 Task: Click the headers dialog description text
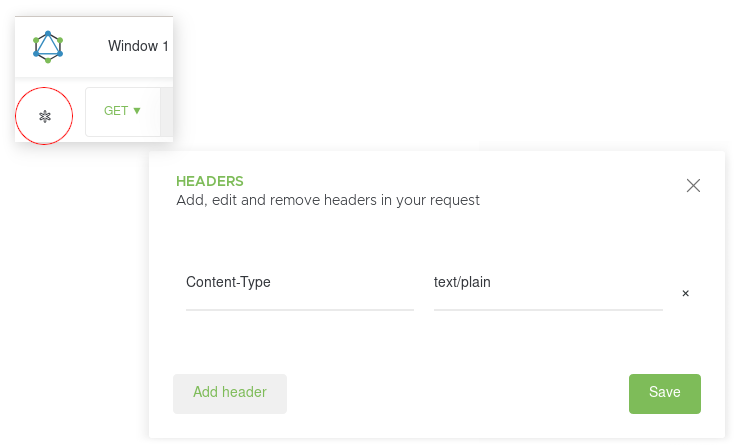328,200
